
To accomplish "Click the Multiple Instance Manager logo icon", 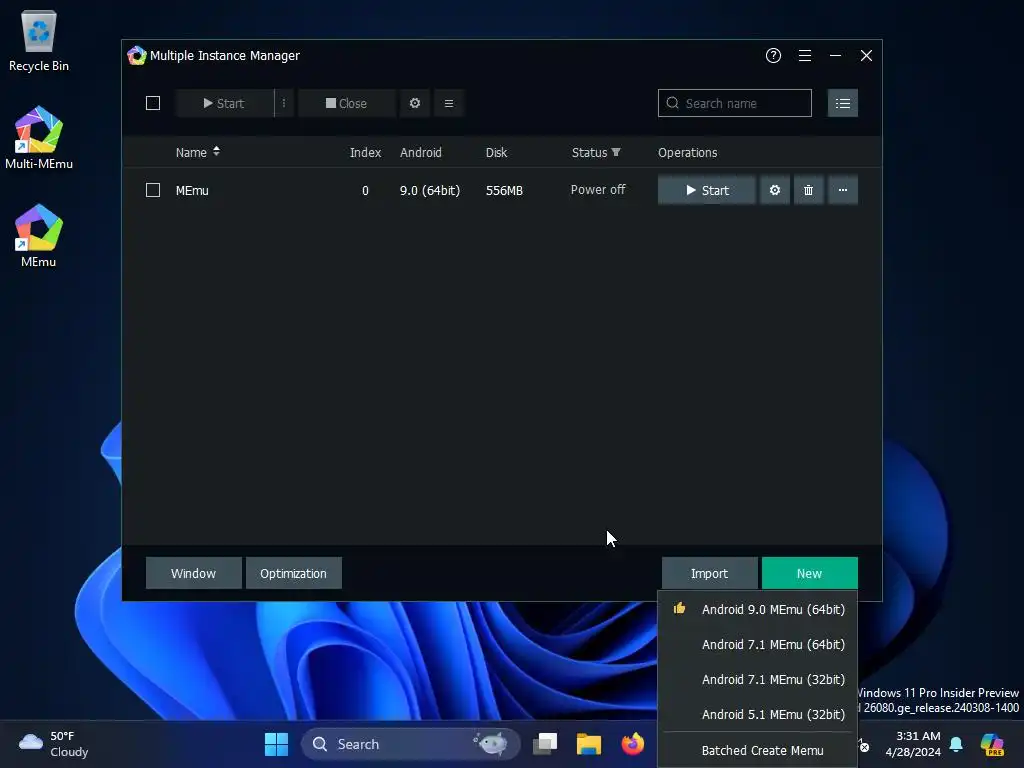I will coord(136,56).
